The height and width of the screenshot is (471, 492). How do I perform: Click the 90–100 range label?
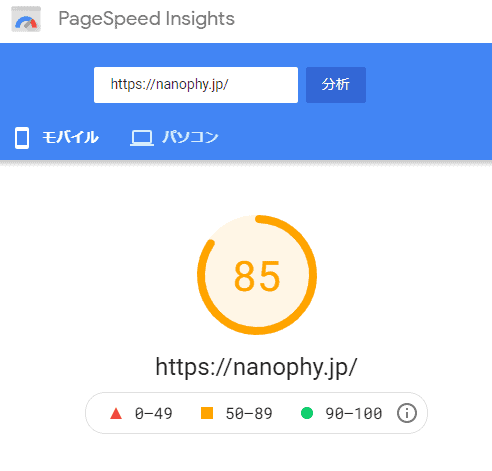click(354, 414)
